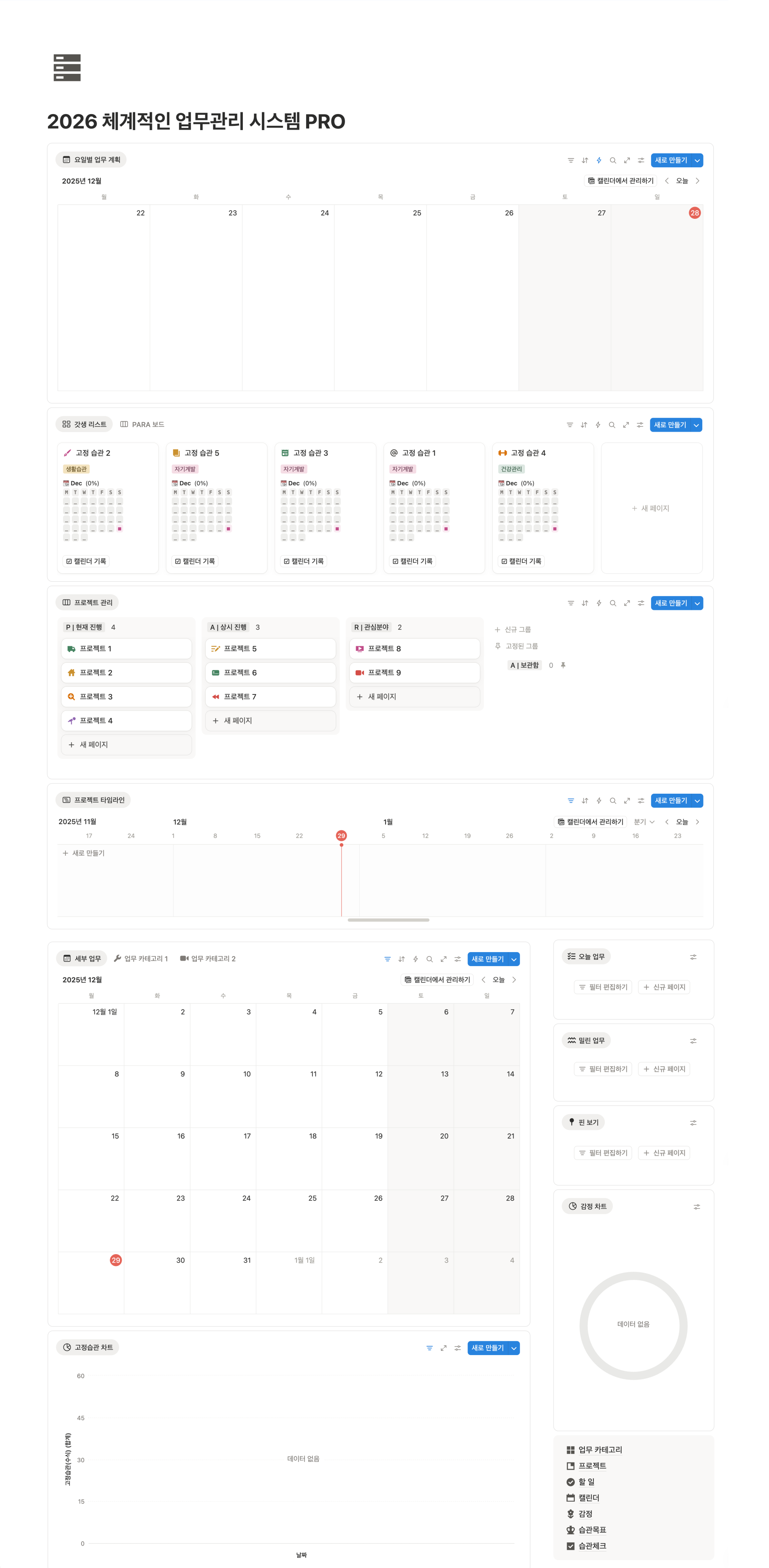Viewport: 769px width, 1568px height.
Task: Click 새 페이지 under P | 현재 진행 column
Action: (127, 744)
